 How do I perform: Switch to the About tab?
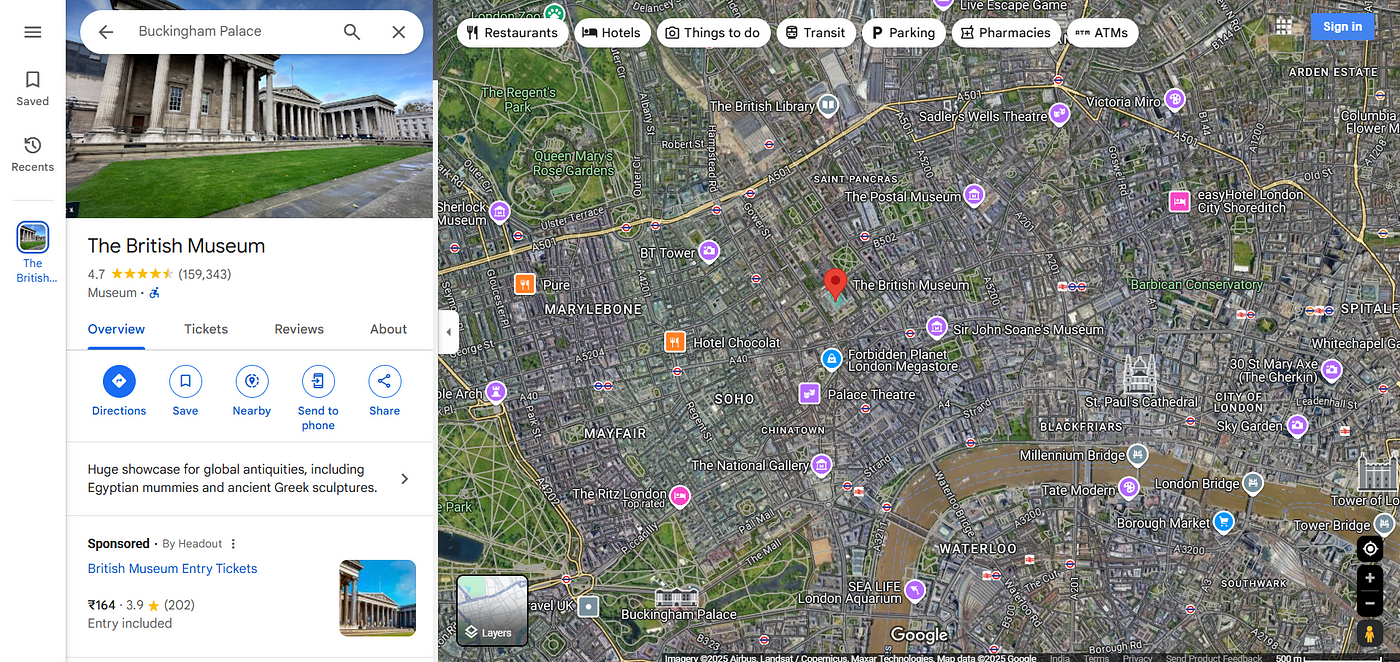pos(388,329)
